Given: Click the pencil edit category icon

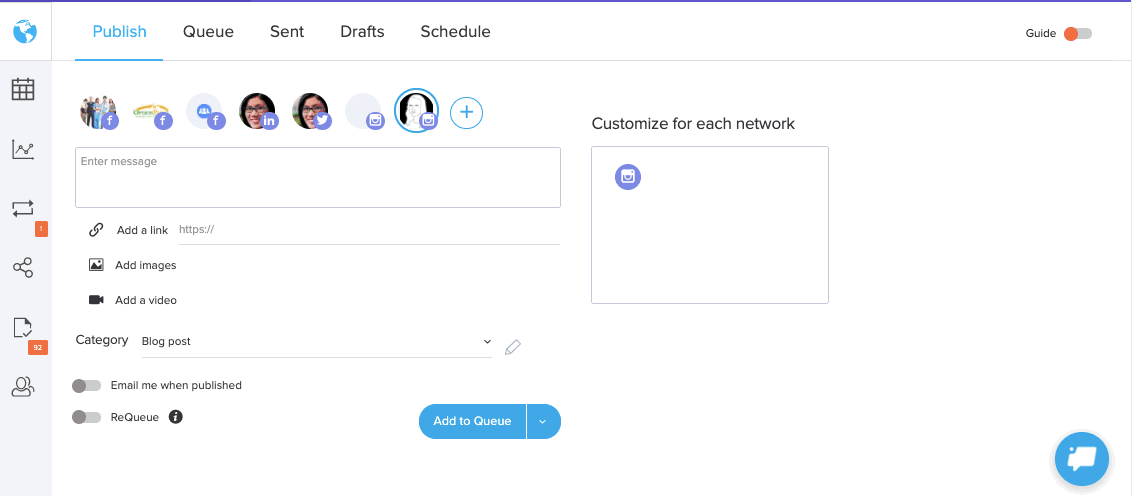Looking at the screenshot, I should (x=513, y=347).
